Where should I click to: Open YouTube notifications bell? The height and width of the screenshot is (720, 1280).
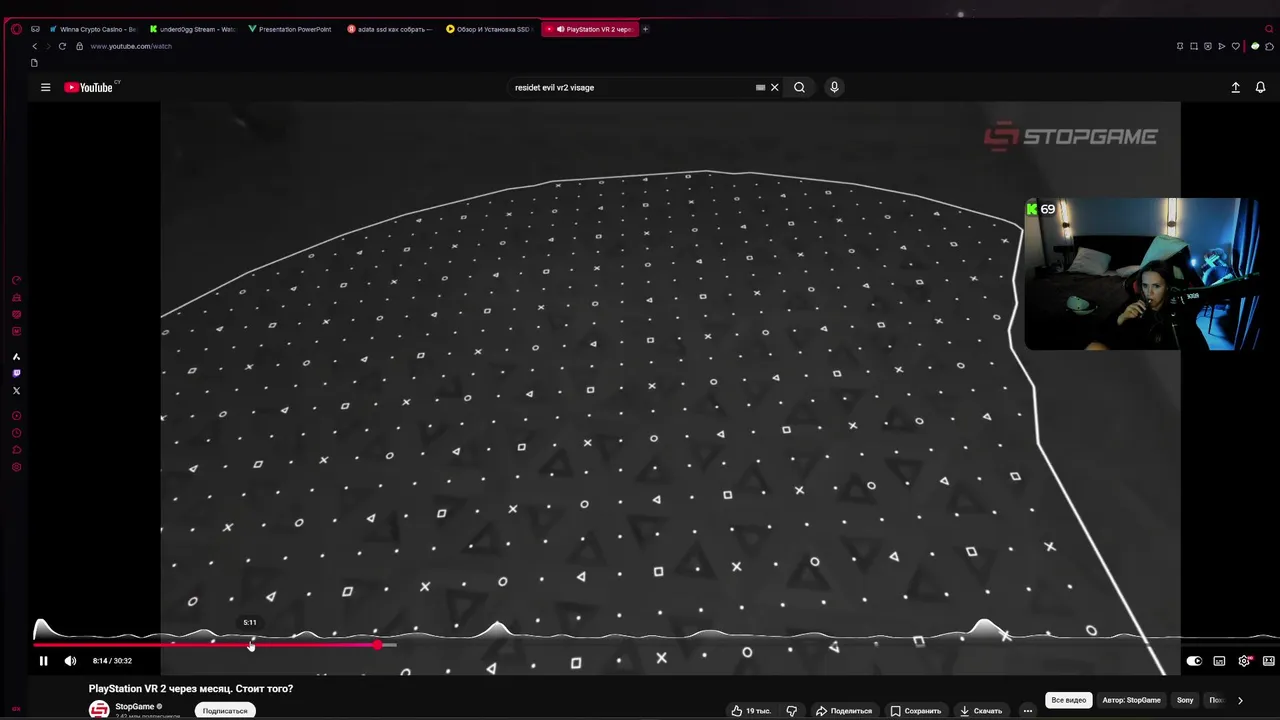click(1260, 87)
